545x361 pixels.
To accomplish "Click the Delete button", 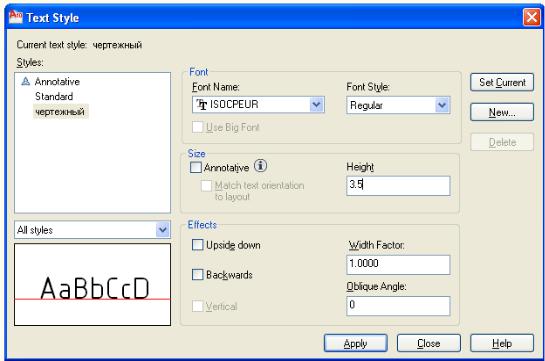I will point(502,142).
